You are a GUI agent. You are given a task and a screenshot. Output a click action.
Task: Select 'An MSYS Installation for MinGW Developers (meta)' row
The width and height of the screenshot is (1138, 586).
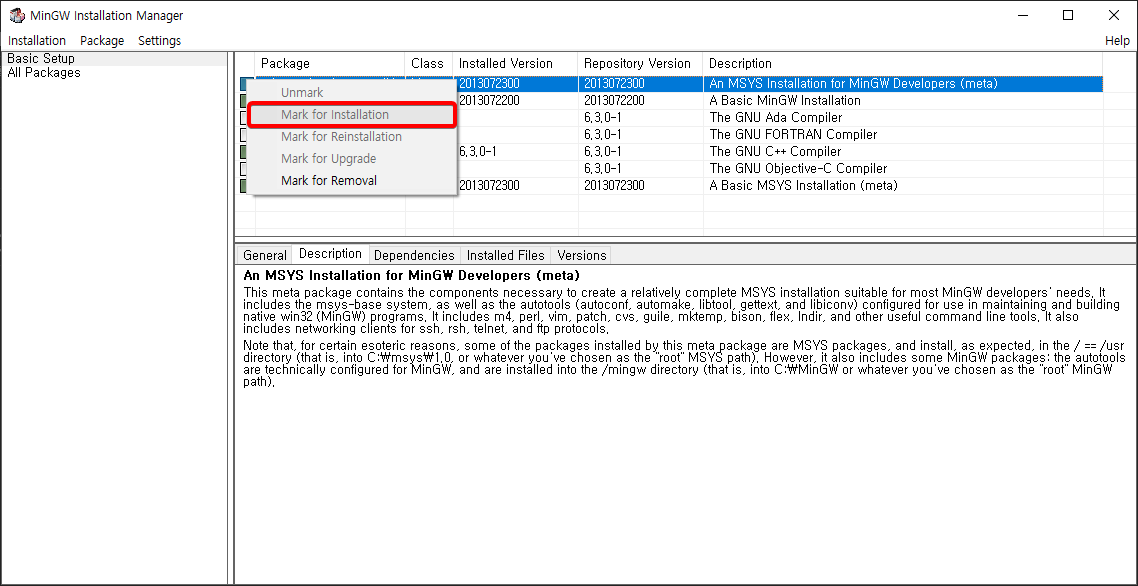pos(854,84)
